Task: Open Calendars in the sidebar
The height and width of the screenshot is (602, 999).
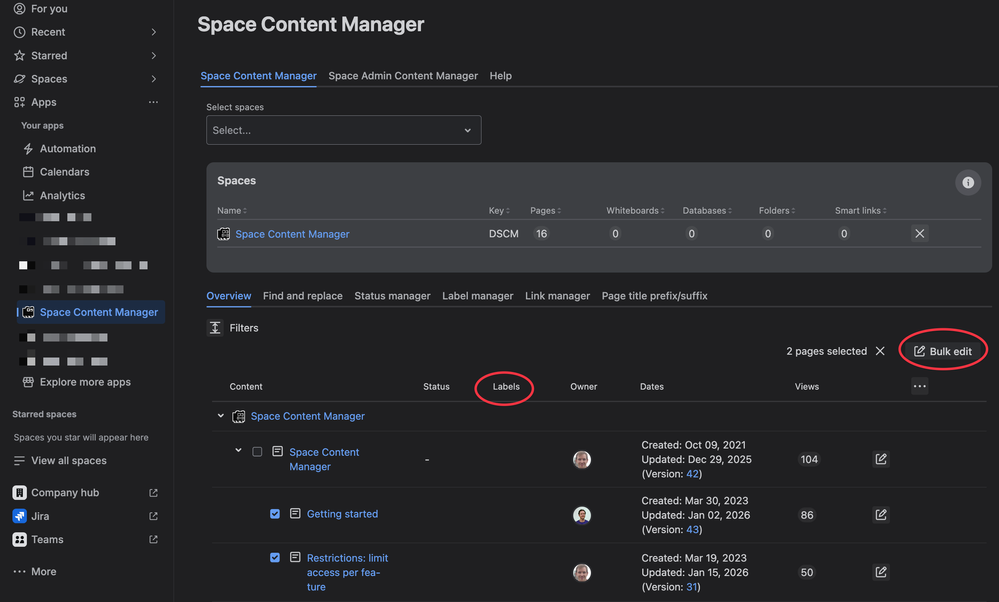Action: pos(64,172)
